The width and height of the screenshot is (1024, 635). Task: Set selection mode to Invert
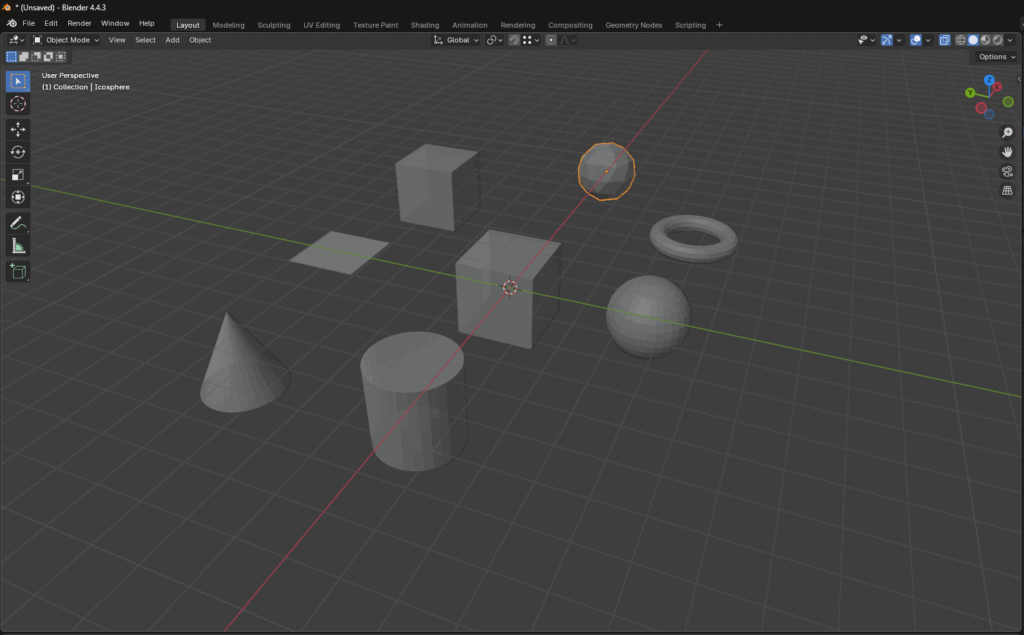pyautogui.click(x=48, y=57)
